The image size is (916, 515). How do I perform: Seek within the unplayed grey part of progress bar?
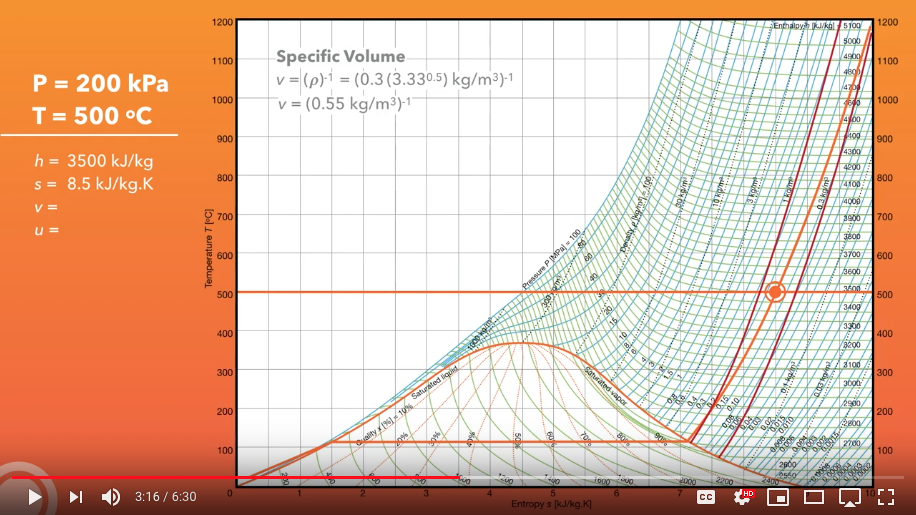point(680,478)
